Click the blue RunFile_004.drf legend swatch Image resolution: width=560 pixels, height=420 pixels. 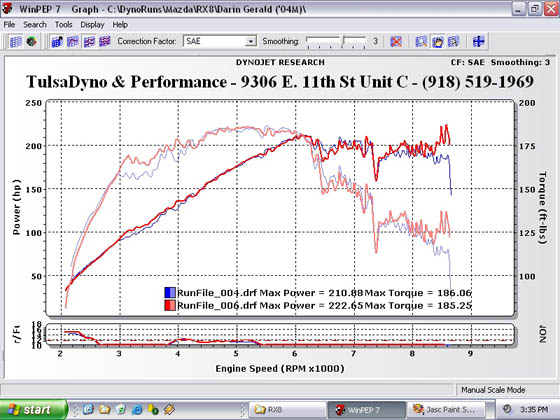(170, 292)
